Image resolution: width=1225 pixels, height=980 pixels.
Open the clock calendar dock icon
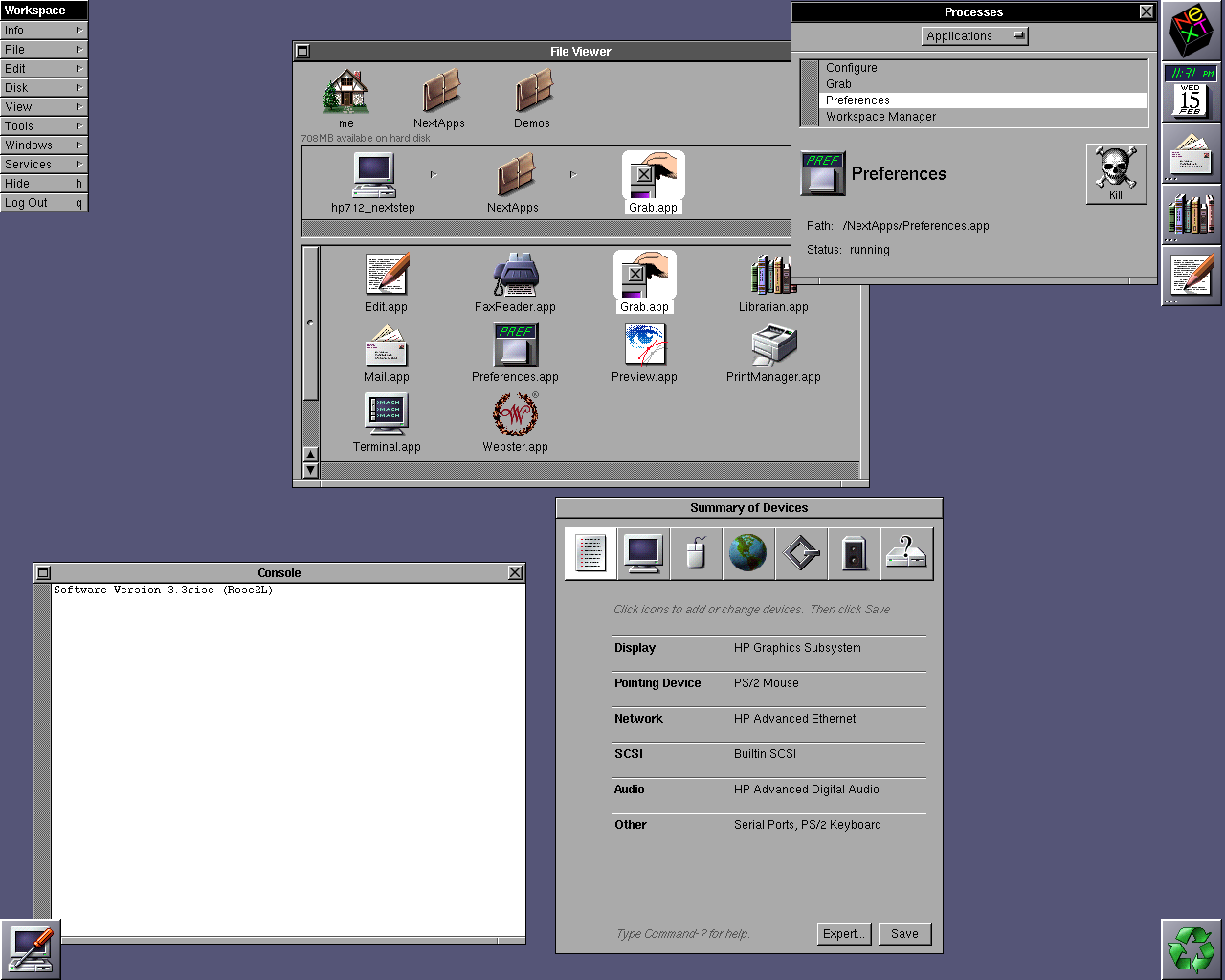coord(1192,92)
